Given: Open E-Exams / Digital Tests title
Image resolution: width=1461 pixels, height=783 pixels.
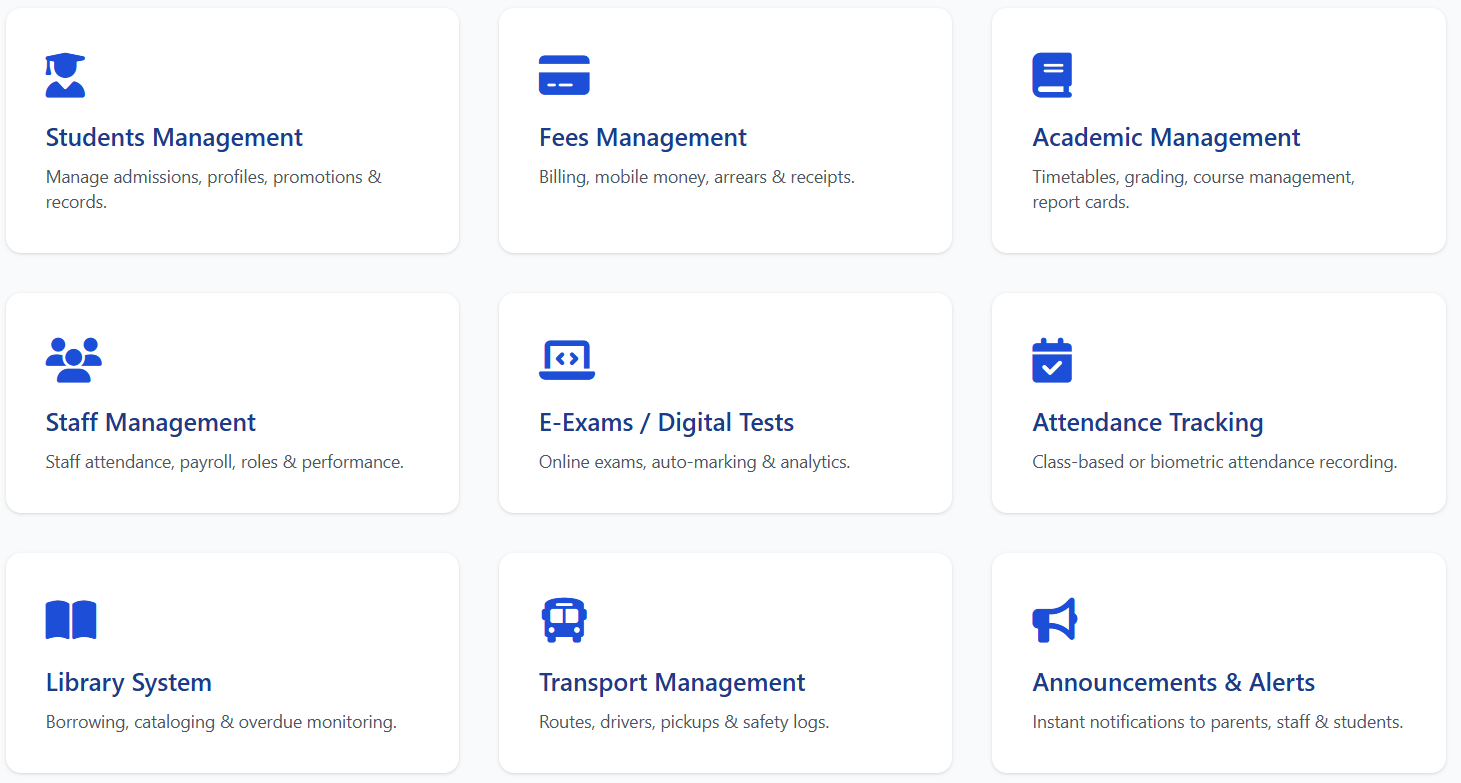Looking at the screenshot, I should click(x=666, y=422).
